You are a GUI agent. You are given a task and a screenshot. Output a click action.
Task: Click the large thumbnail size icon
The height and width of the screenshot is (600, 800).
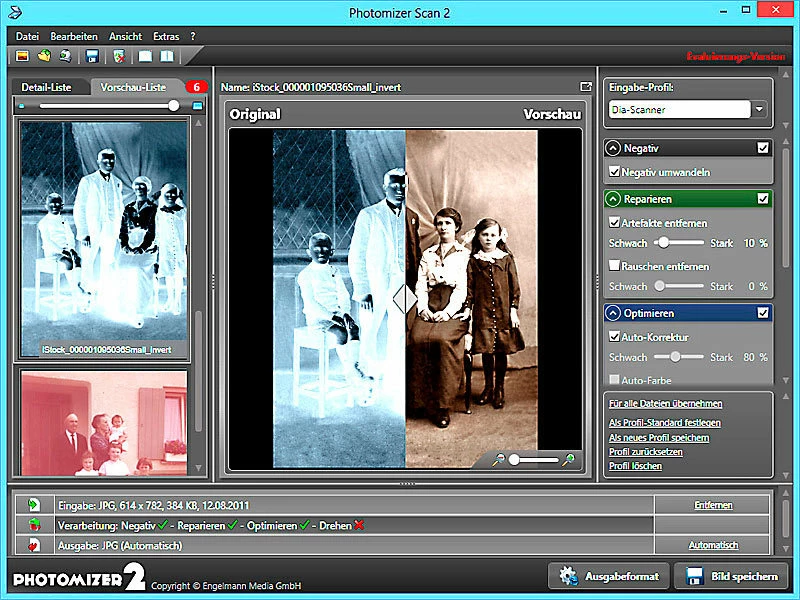click(197, 106)
